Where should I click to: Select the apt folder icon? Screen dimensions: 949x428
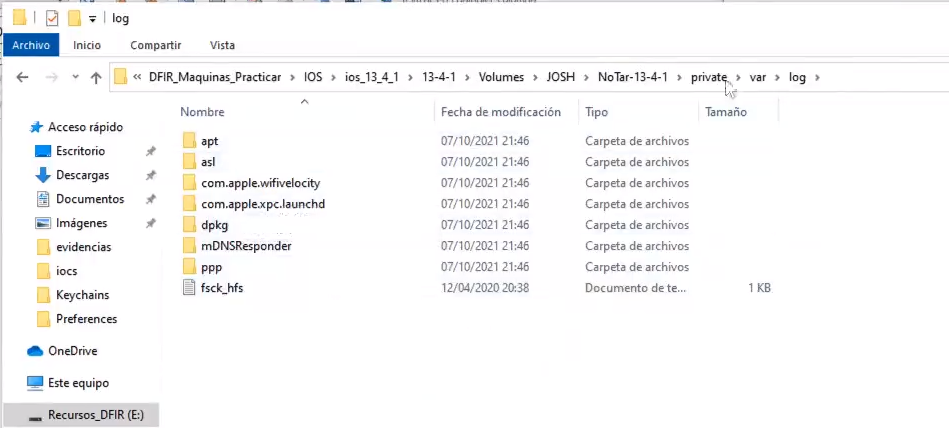(x=189, y=141)
